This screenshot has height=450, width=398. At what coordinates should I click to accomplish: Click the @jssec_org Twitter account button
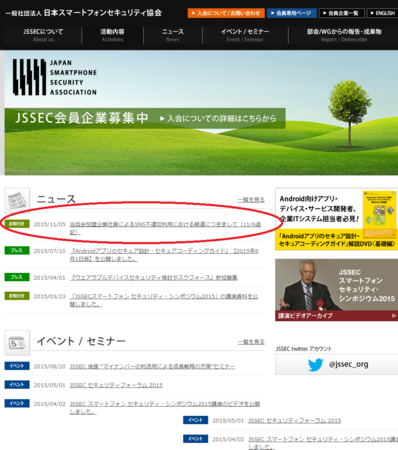tap(336, 364)
